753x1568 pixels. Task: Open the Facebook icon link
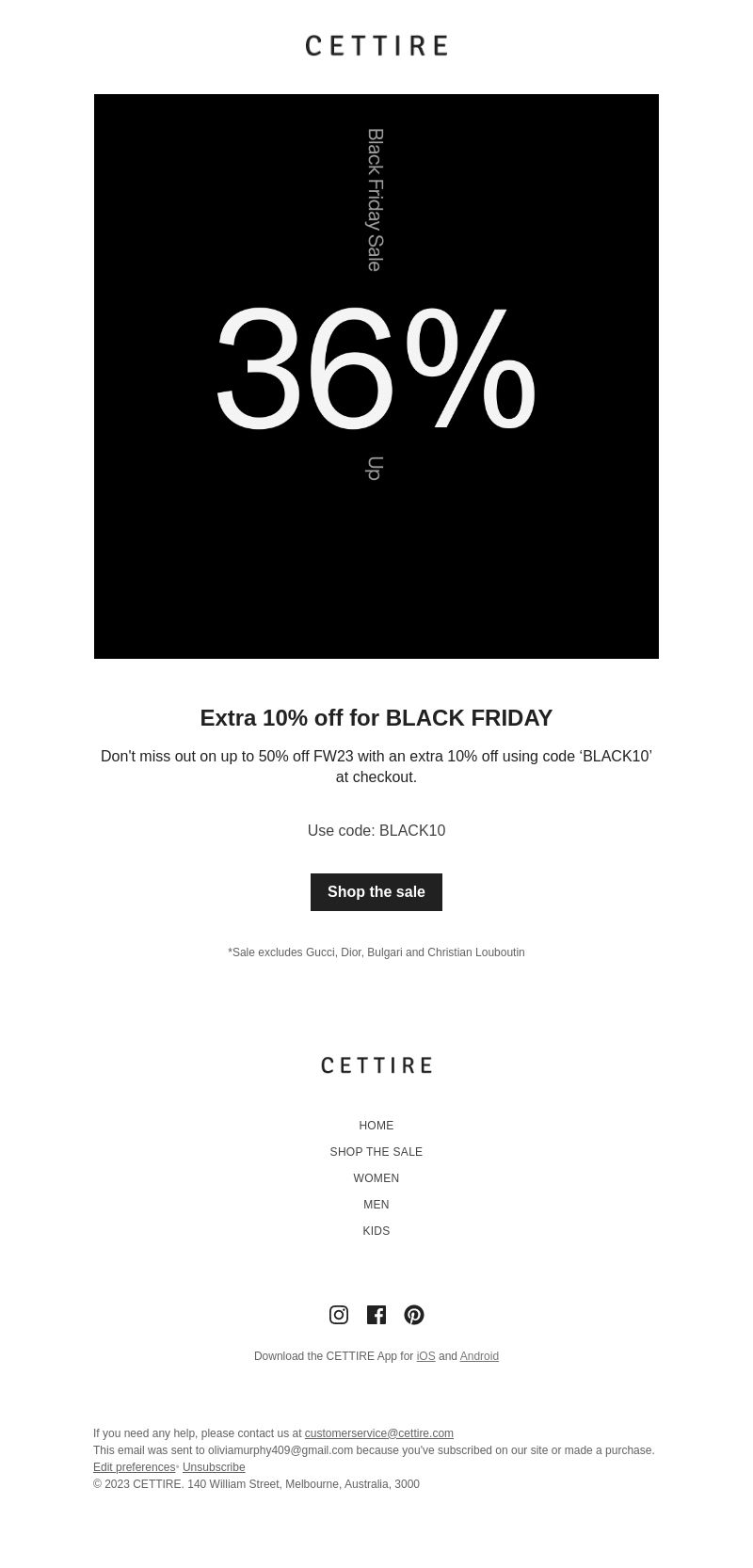[x=376, y=1315]
